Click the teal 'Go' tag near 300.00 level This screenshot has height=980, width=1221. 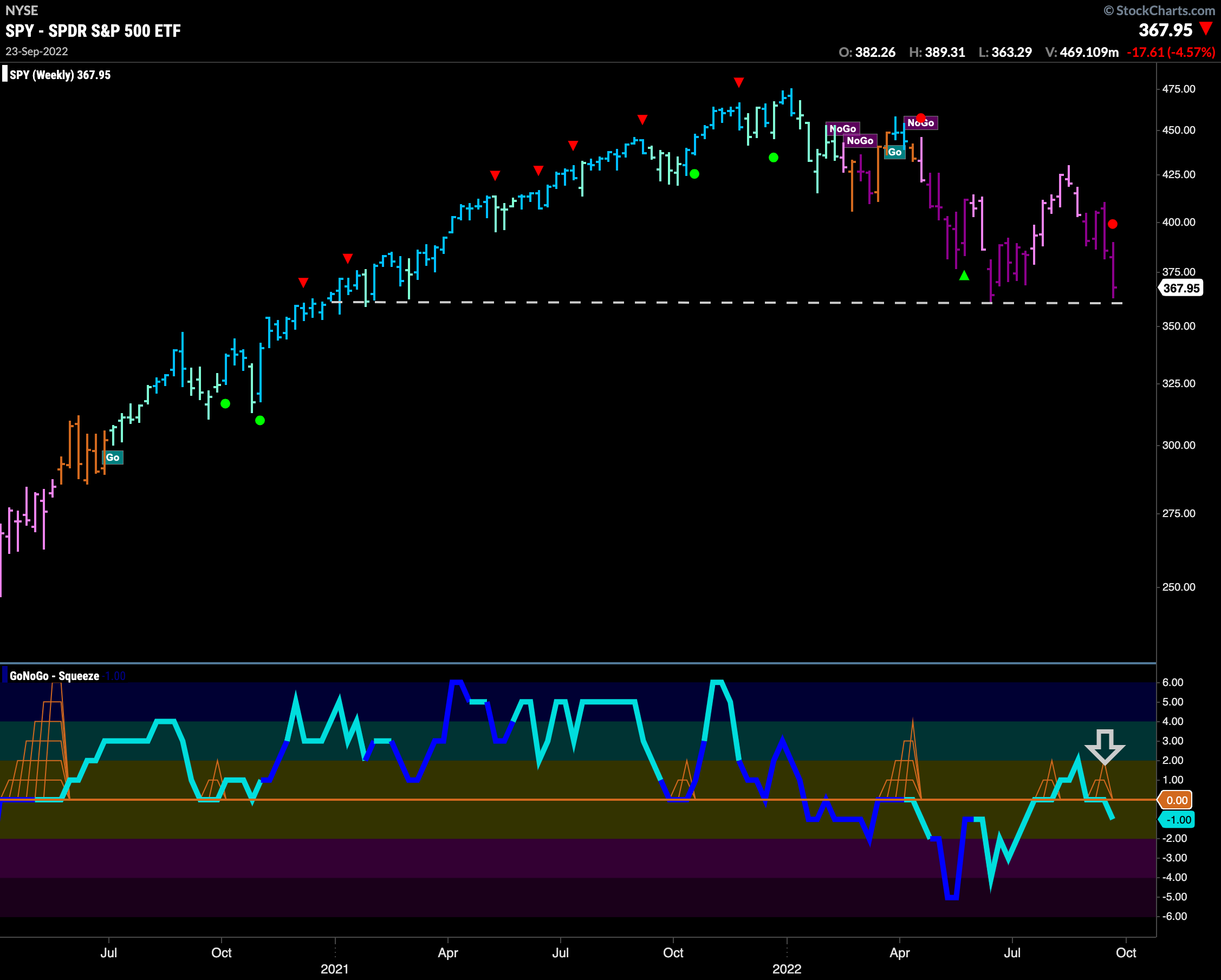113,458
